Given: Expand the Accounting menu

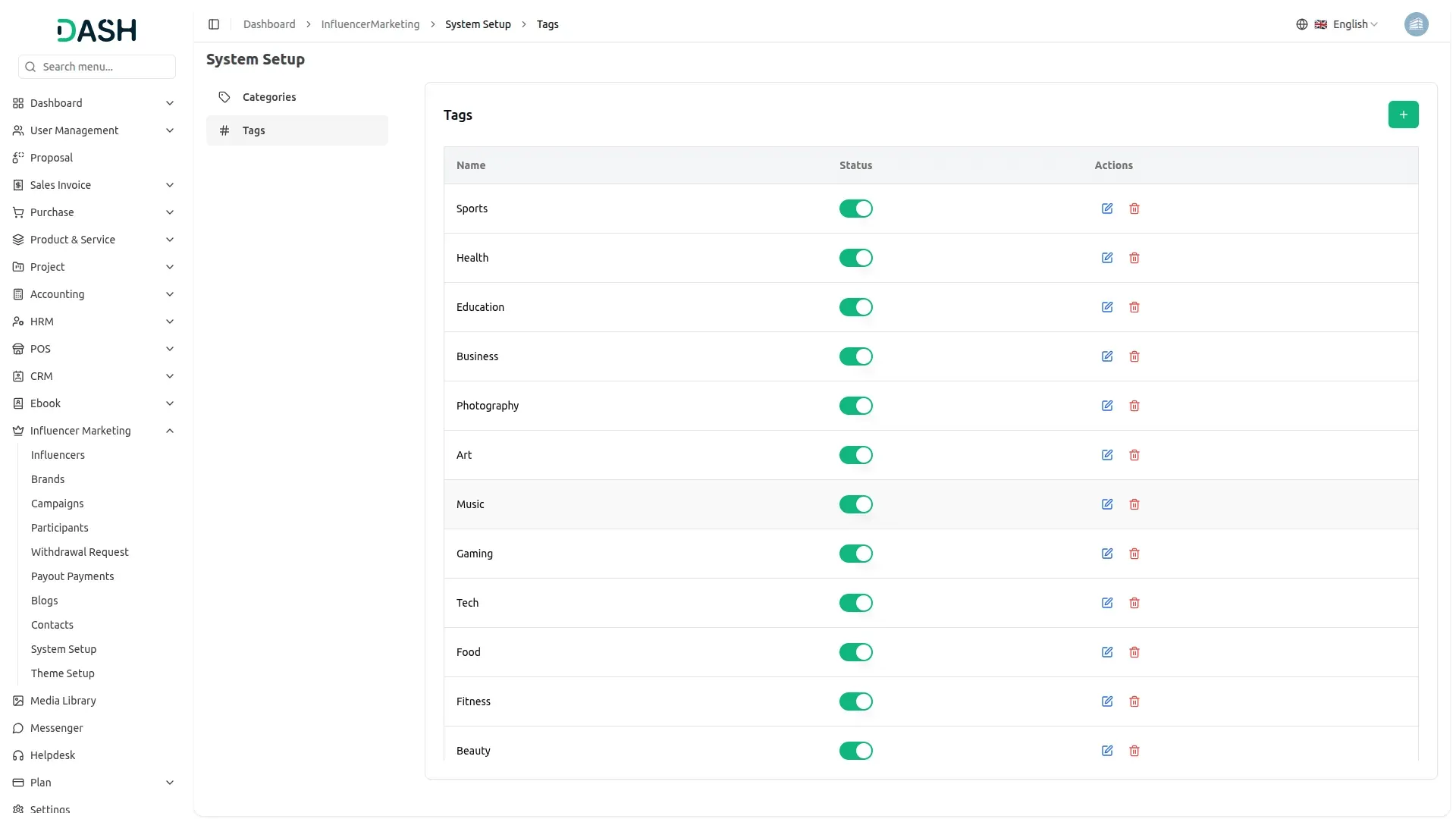Looking at the screenshot, I should (x=94, y=294).
